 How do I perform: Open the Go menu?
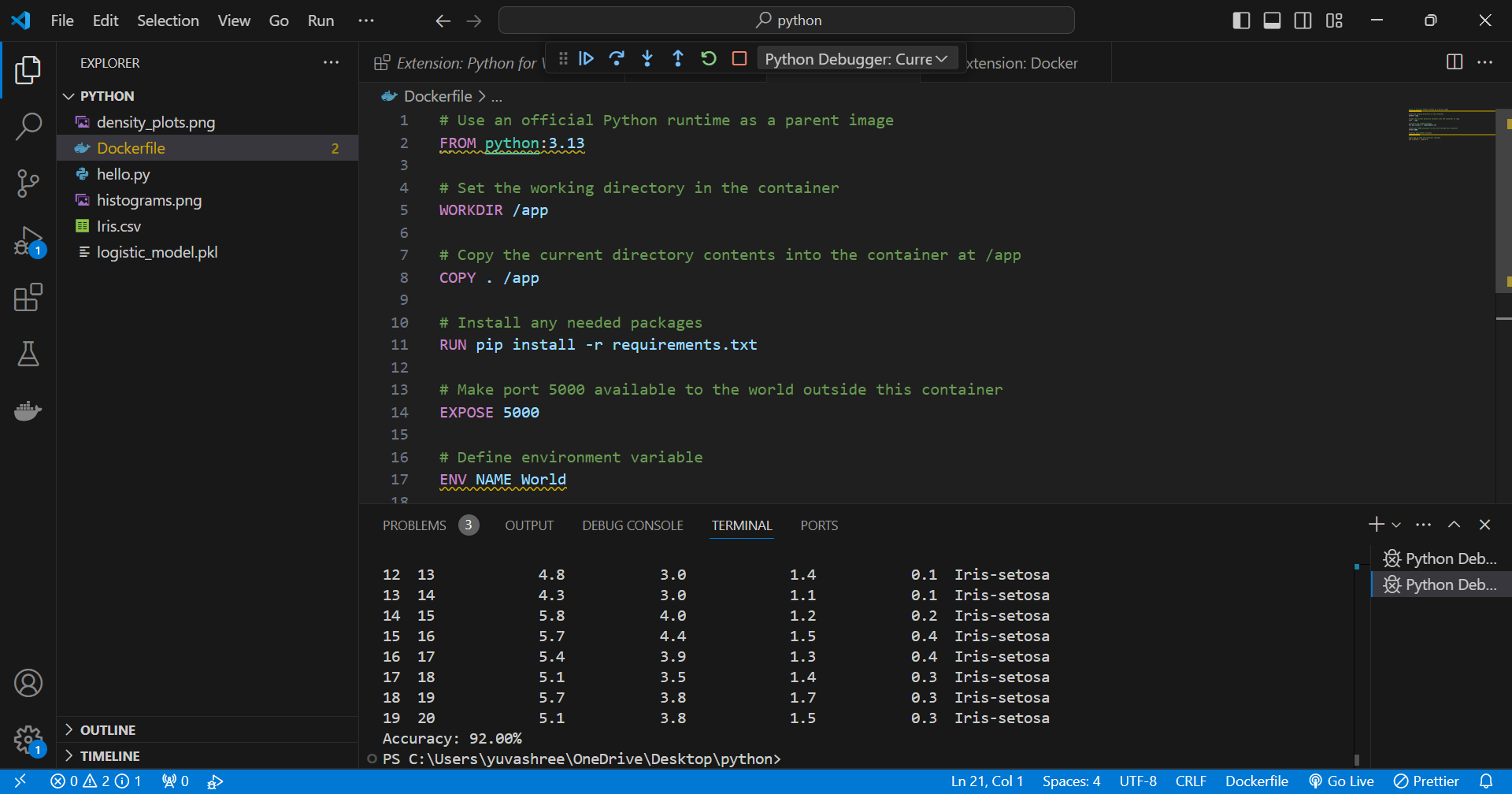pos(279,20)
